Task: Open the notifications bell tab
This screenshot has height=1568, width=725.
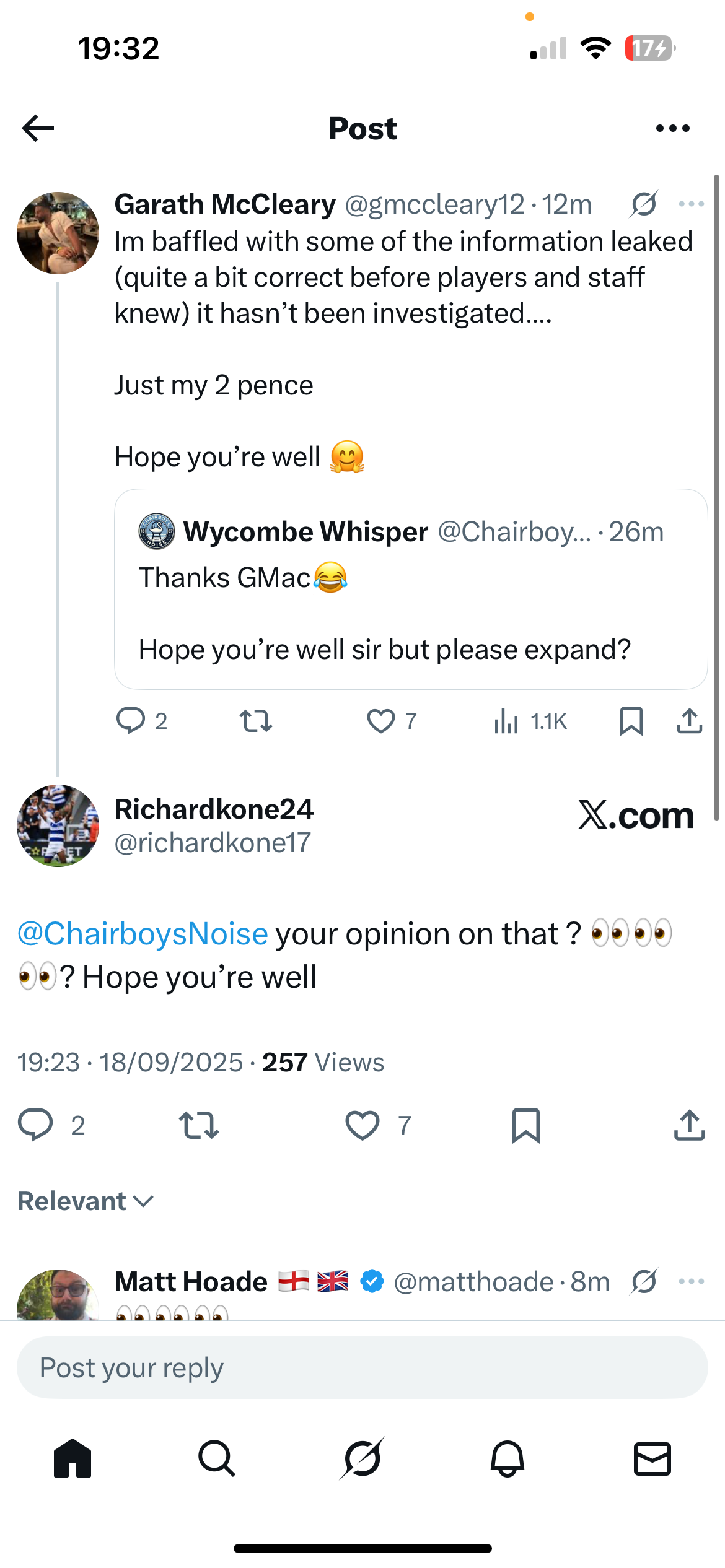Action: point(507,1458)
